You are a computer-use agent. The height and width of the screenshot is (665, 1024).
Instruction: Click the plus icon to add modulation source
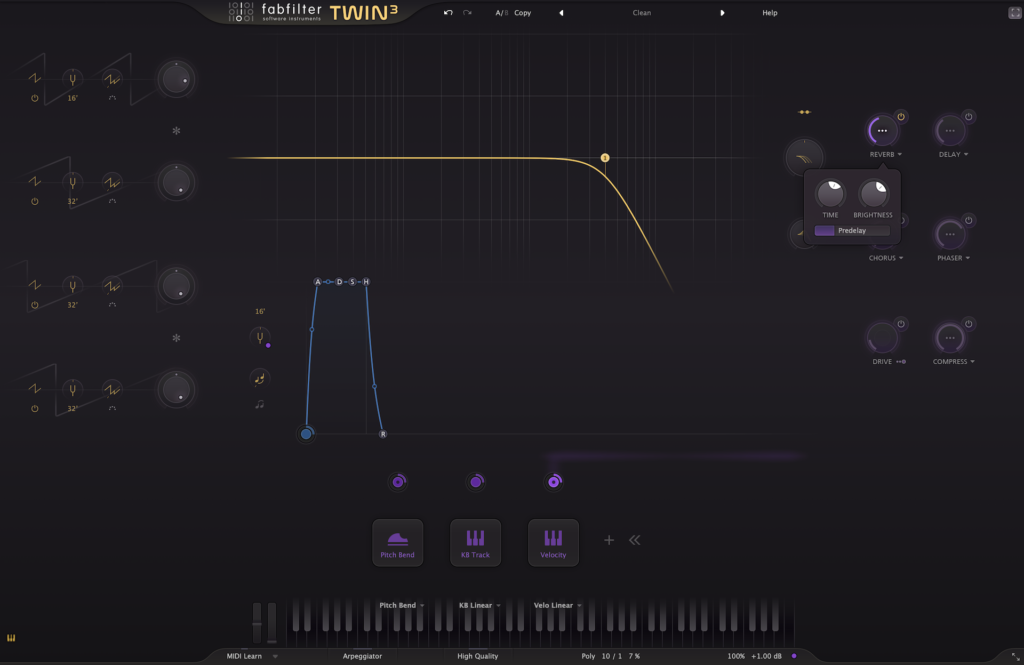click(x=609, y=540)
